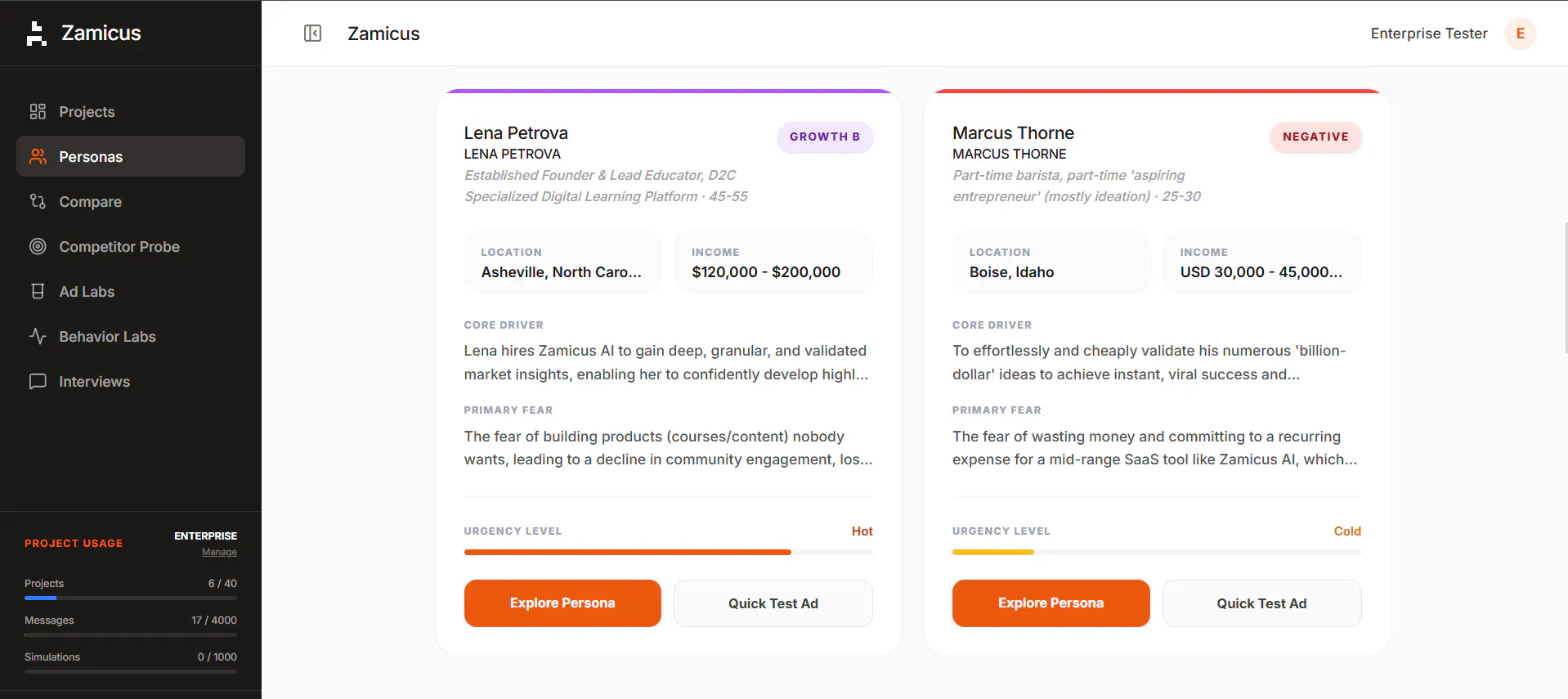Click the Behavior Labs pulse icon
The width and height of the screenshot is (1568, 699).
(38, 336)
